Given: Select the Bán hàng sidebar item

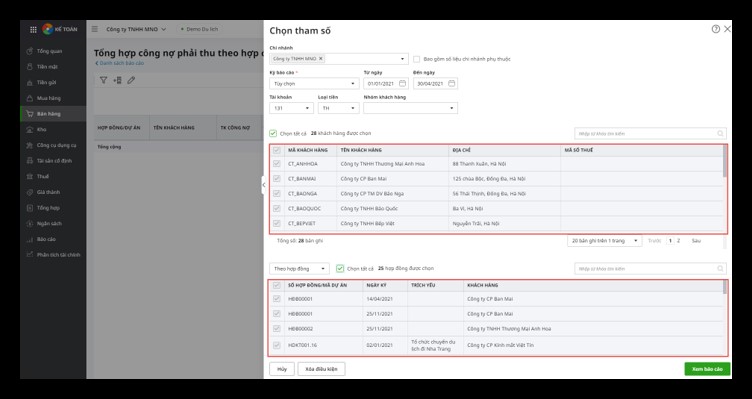Looking at the screenshot, I should (x=53, y=114).
